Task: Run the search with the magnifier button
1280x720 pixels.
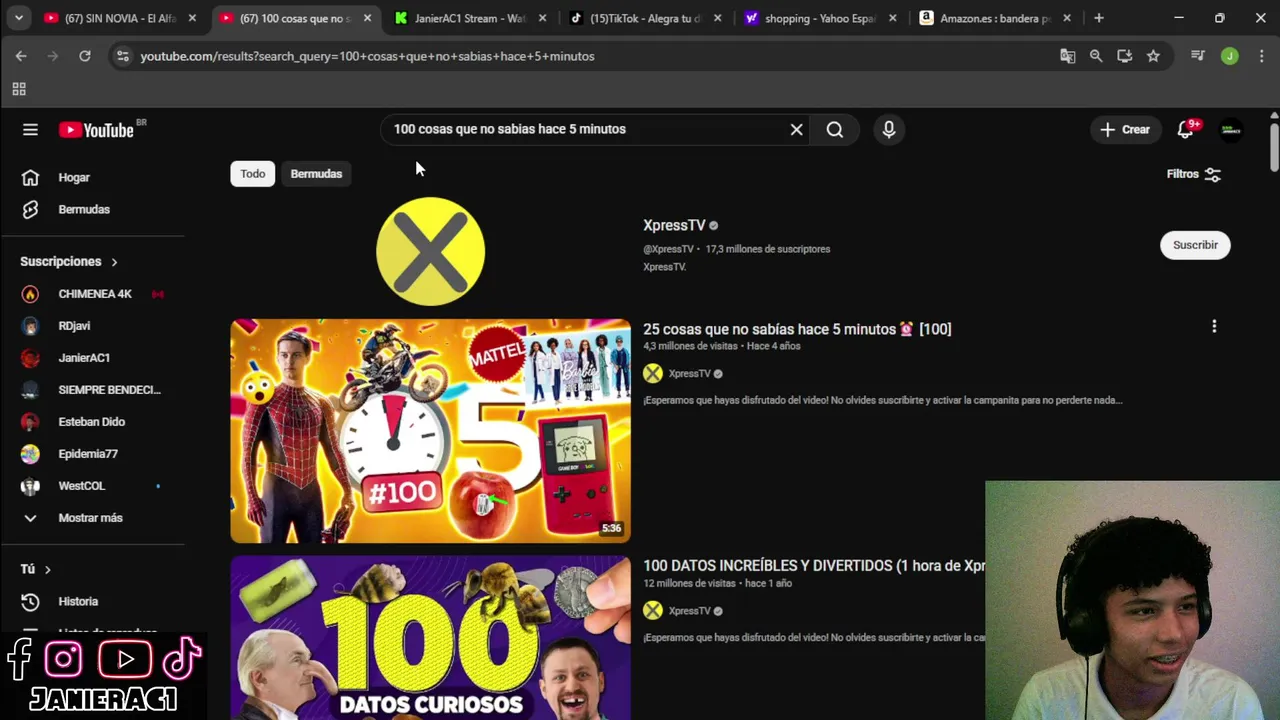Action: coord(835,129)
